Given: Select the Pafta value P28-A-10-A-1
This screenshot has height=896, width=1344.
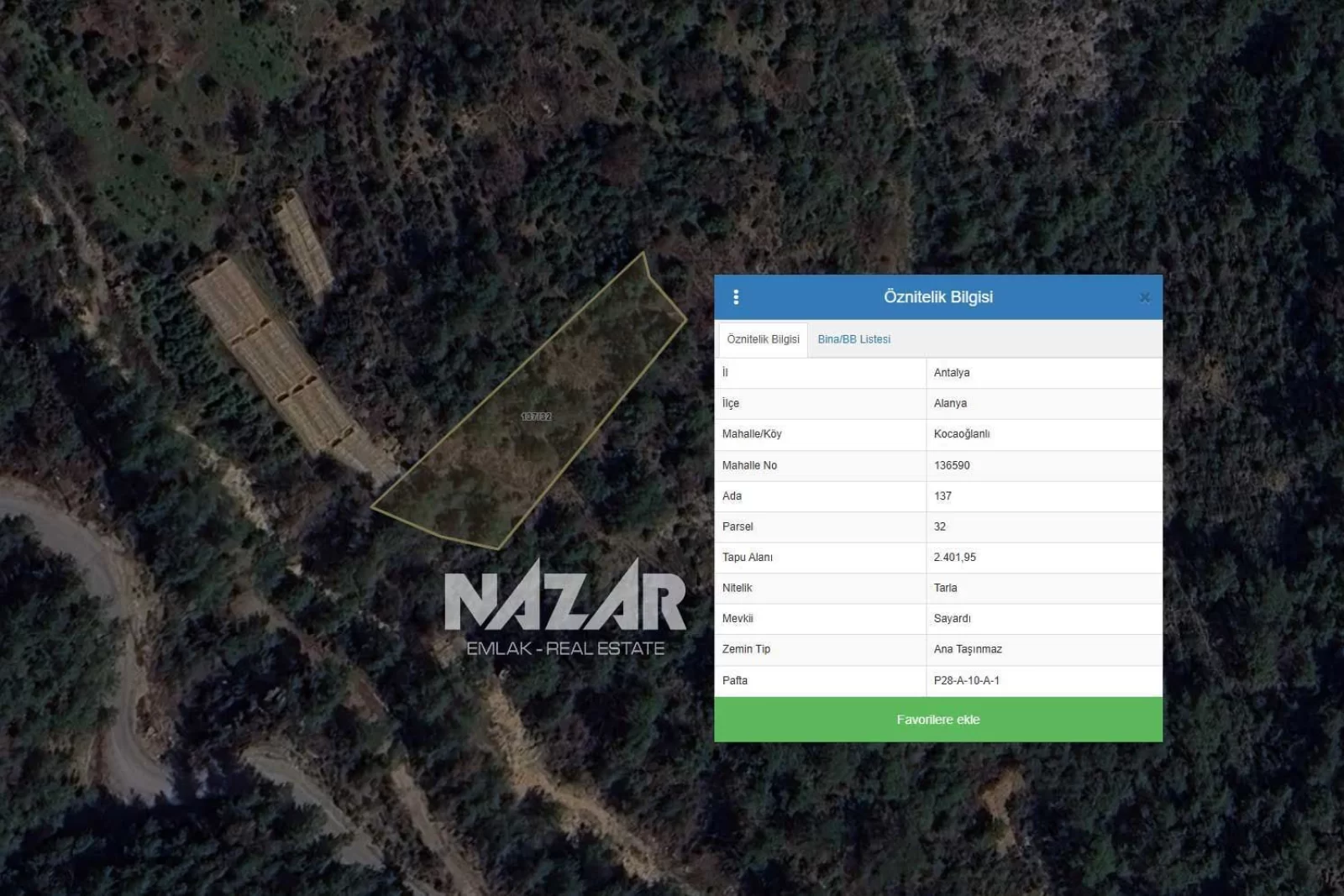Looking at the screenshot, I should (966, 680).
